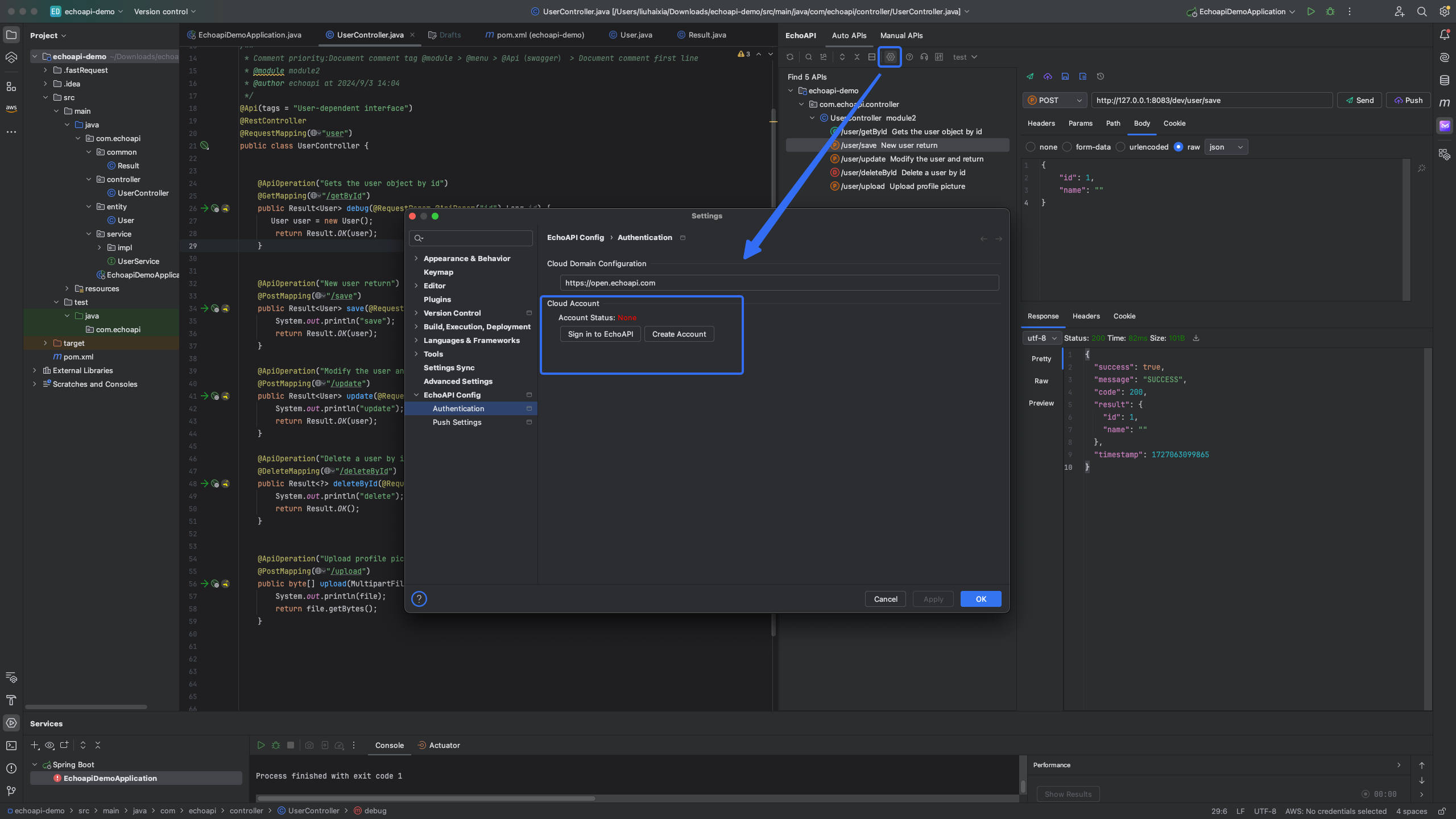
Task: Open the utf-8 encoding dropdown
Action: [1042, 338]
